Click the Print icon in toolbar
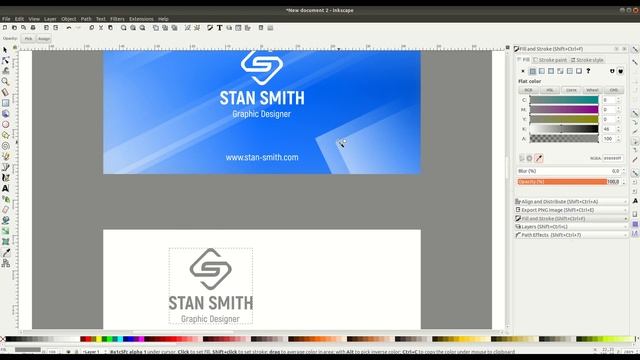The height and width of the screenshot is (360, 640). [33, 28]
